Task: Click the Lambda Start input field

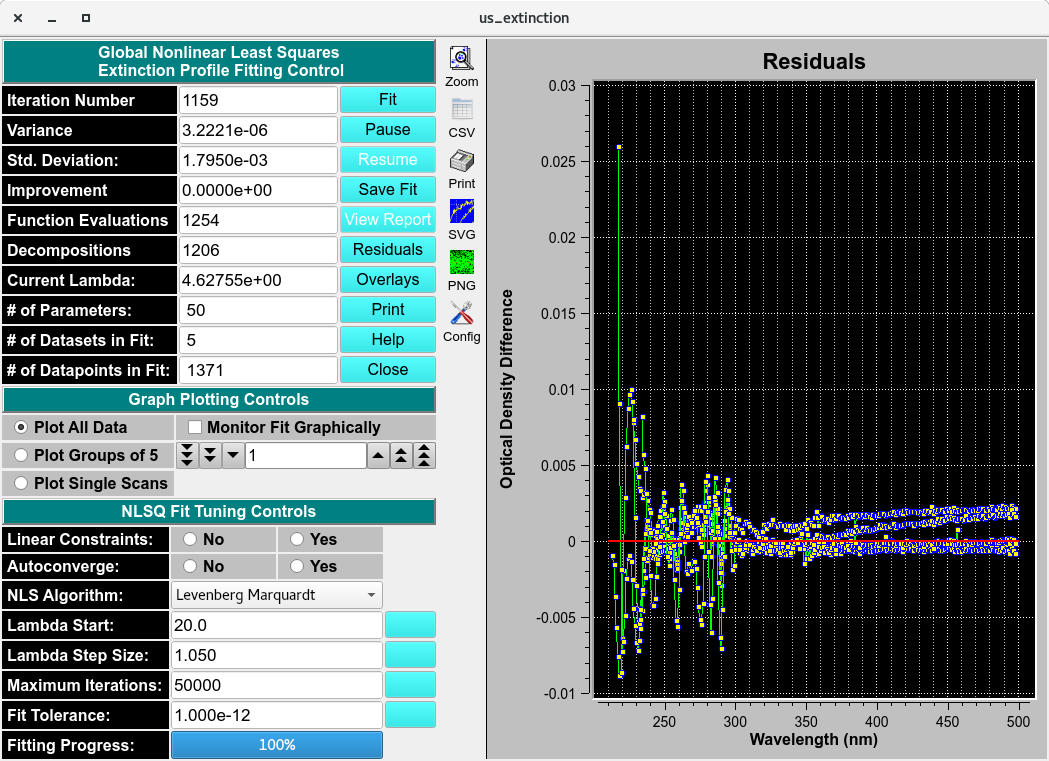Action: tap(277, 626)
